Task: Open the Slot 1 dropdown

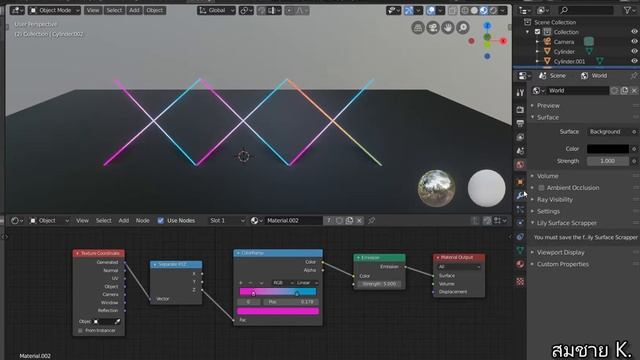Action: pos(227,221)
